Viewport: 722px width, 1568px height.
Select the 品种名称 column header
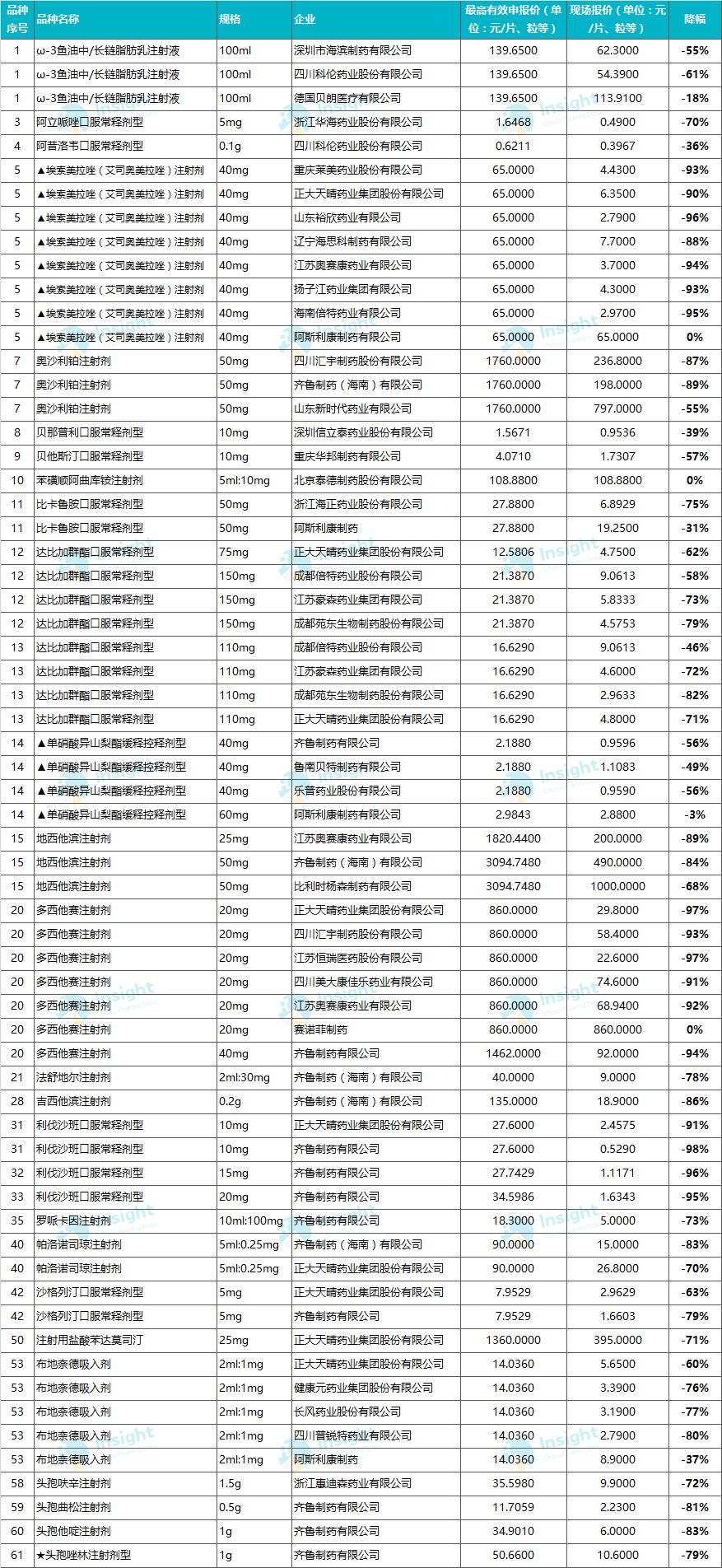[58, 19]
